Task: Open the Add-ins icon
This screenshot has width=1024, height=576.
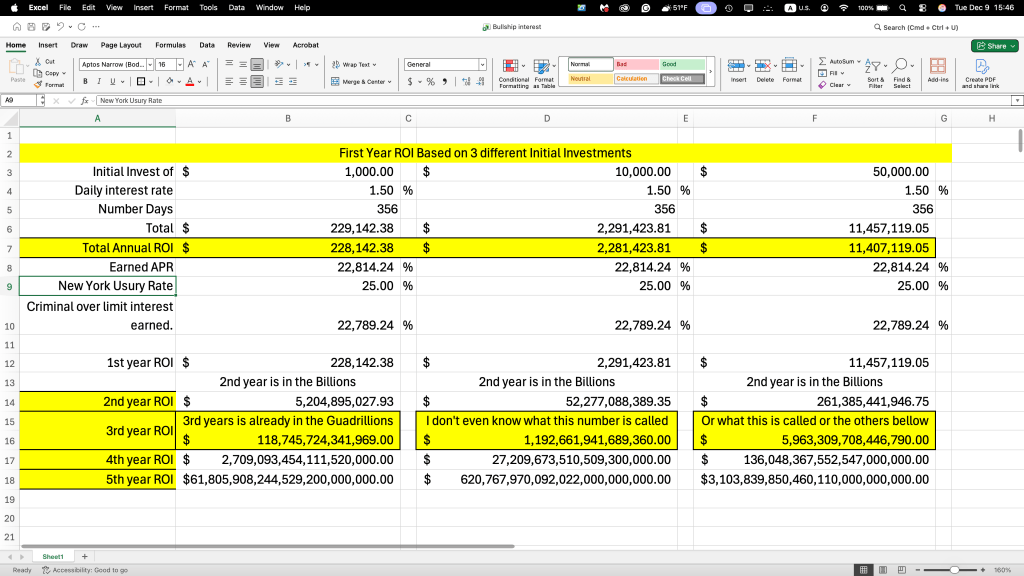Action: 938,70
